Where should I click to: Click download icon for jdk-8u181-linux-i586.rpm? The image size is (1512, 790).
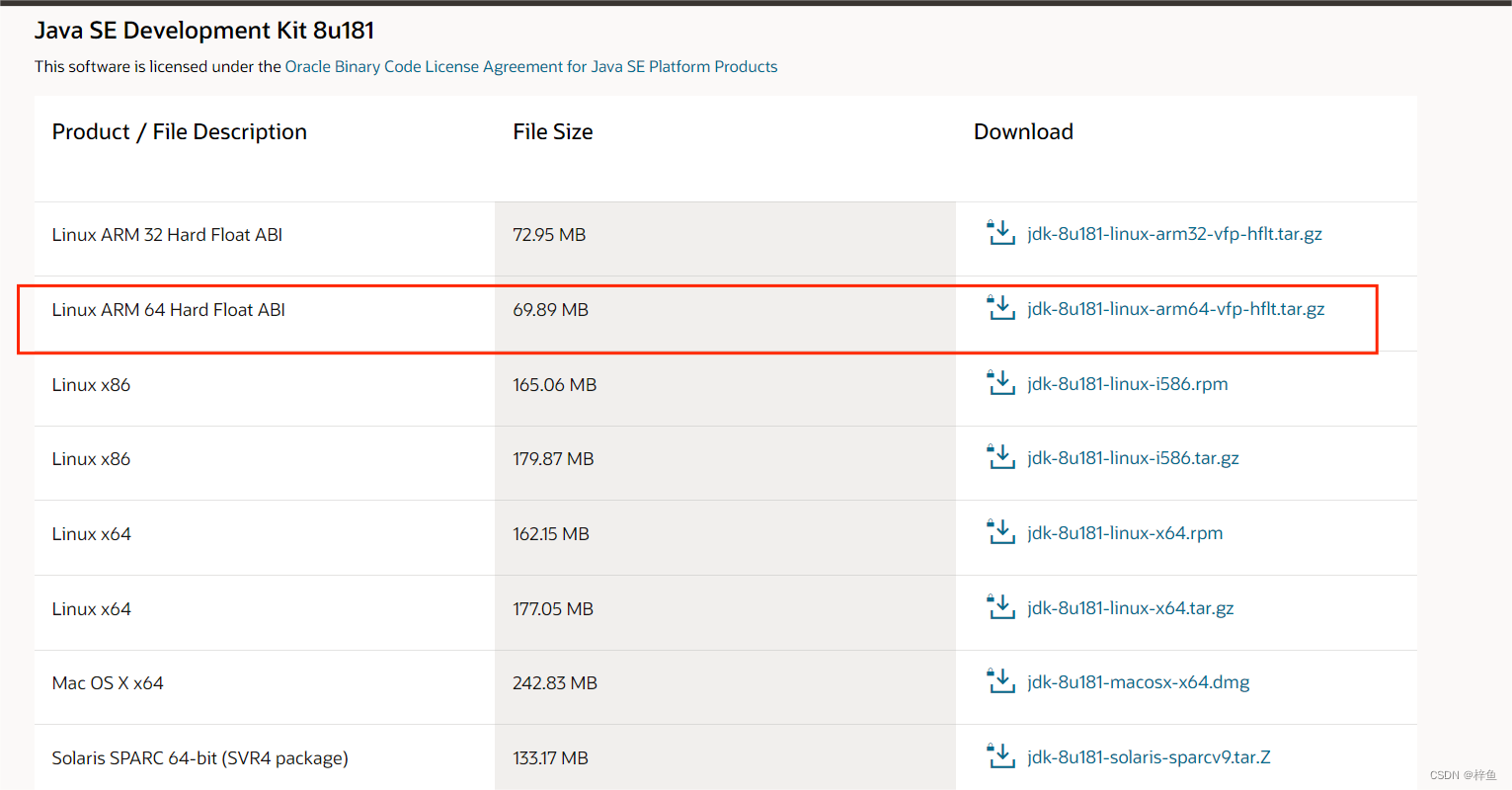1001,383
